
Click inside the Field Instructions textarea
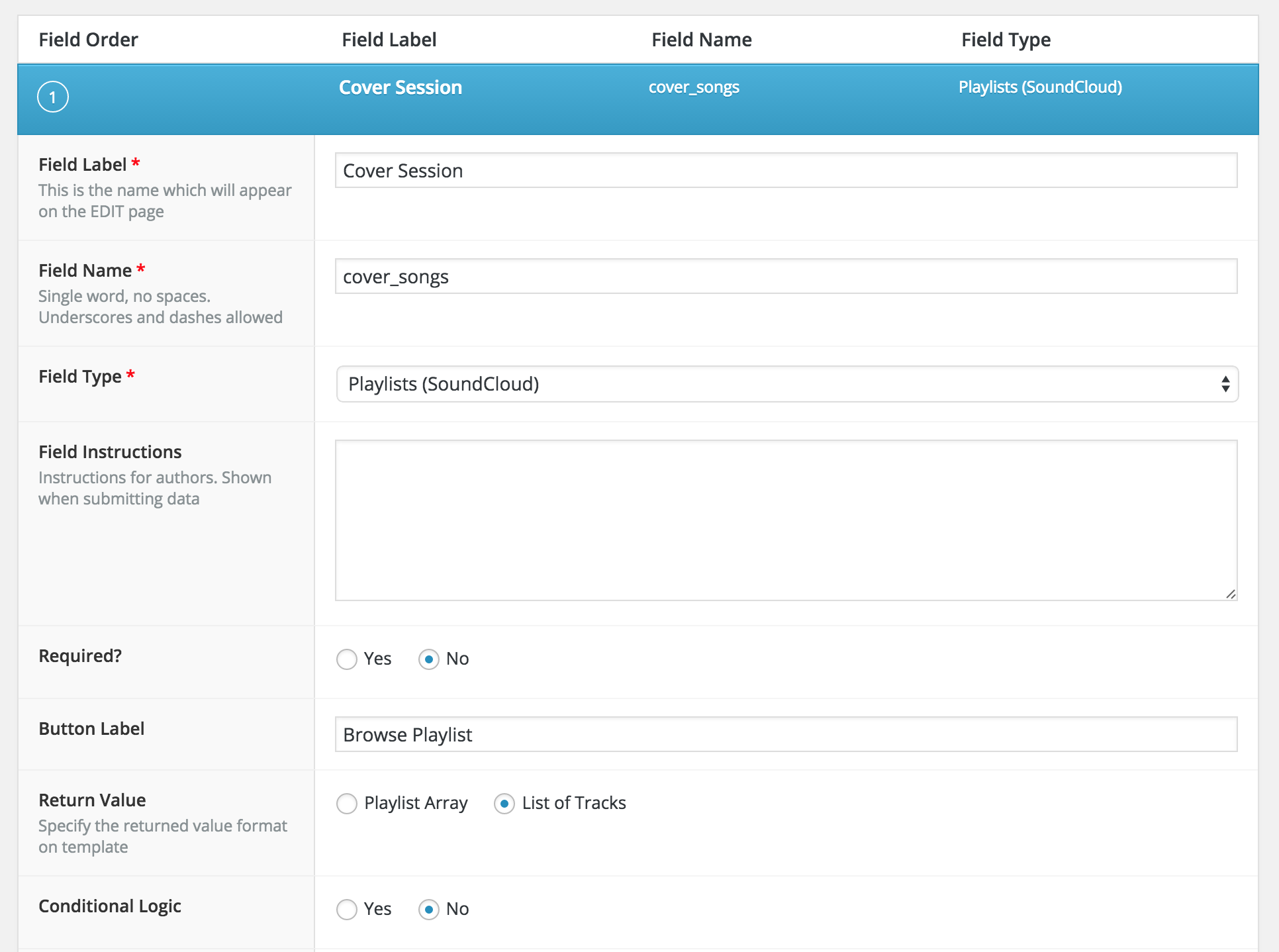(x=786, y=520)
